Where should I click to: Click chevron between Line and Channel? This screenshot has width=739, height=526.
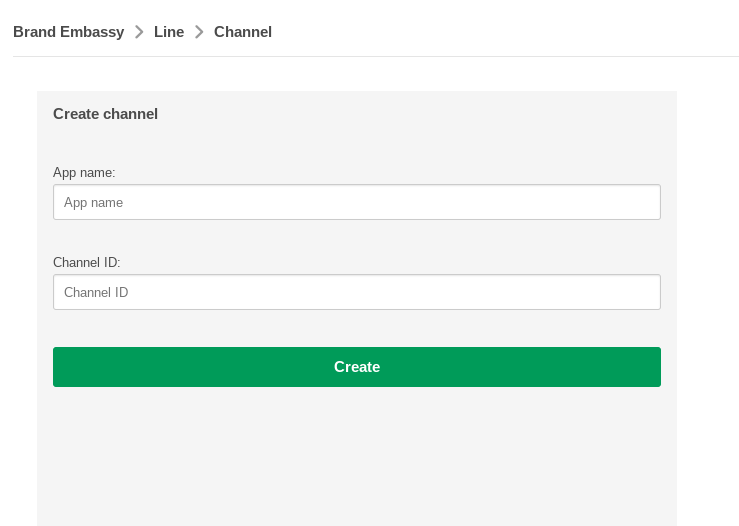click(199, 32)
